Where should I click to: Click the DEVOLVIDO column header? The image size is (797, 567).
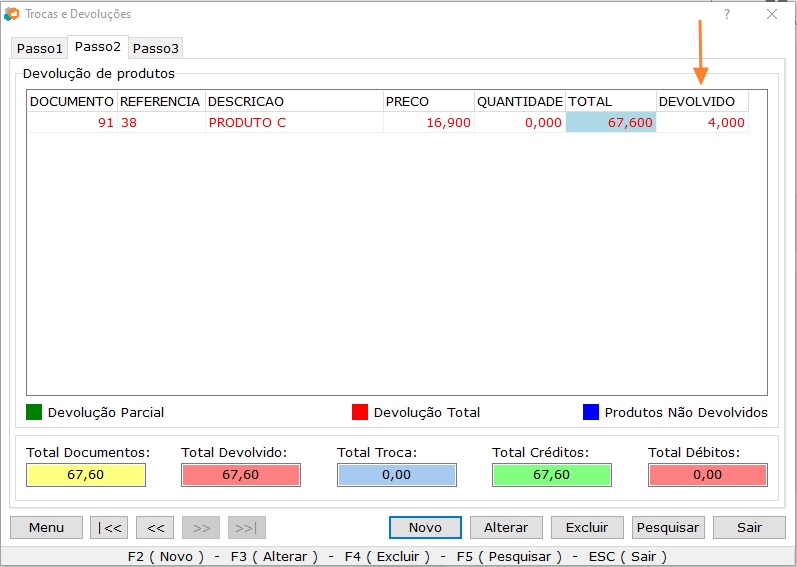point(701,101)
